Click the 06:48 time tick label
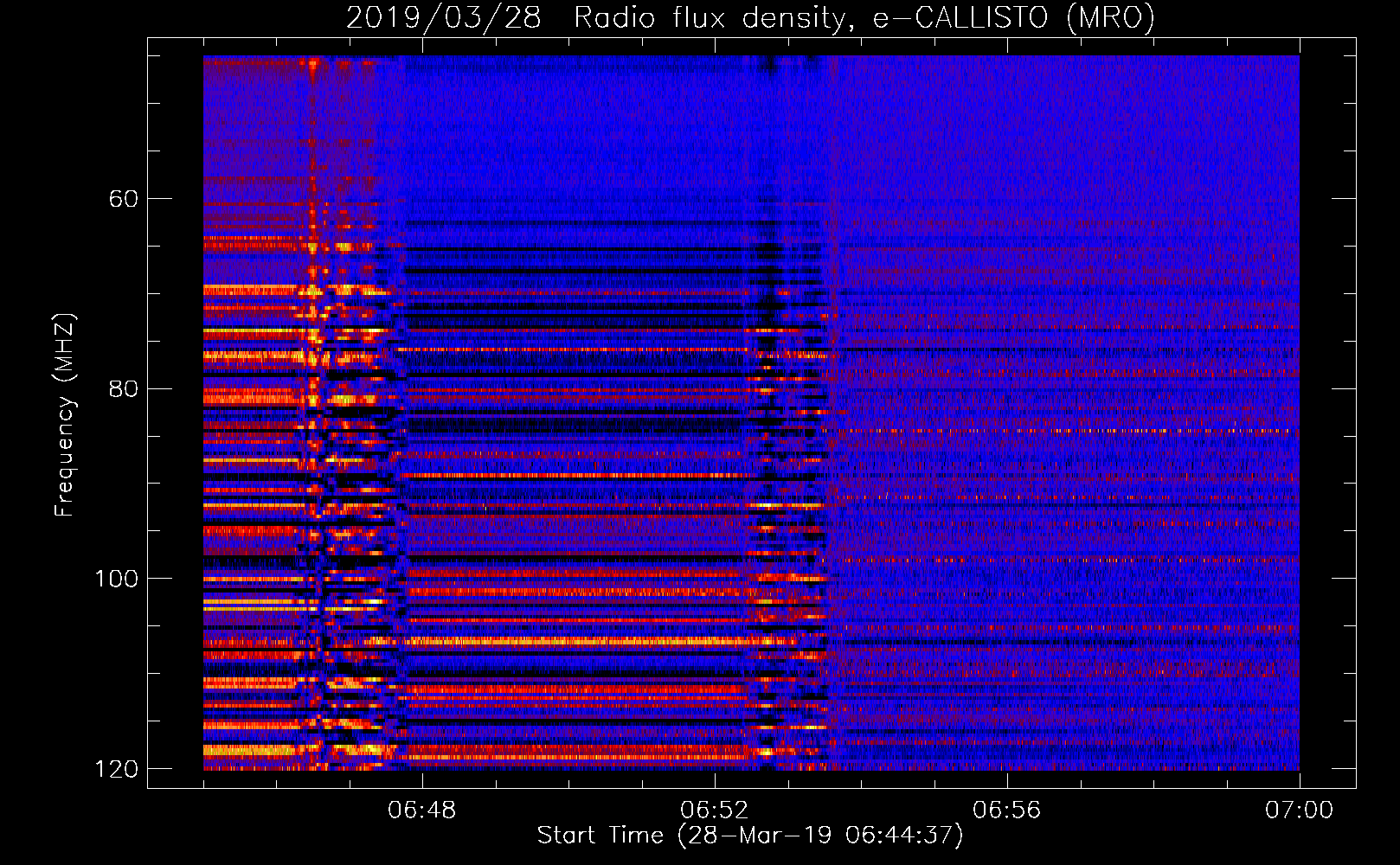 coord(422,811)
